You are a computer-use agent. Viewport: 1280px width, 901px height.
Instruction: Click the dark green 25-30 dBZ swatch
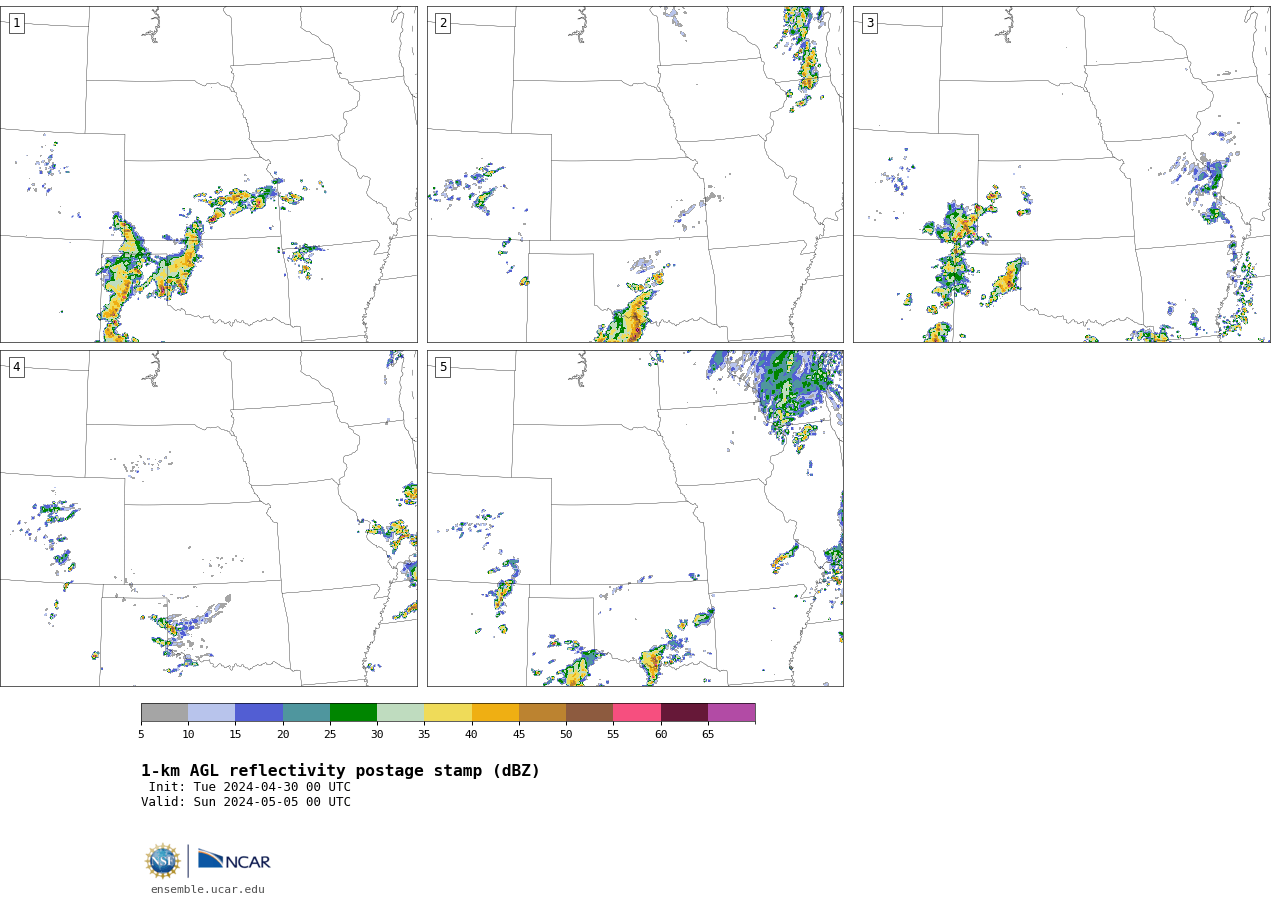(354, 712)
